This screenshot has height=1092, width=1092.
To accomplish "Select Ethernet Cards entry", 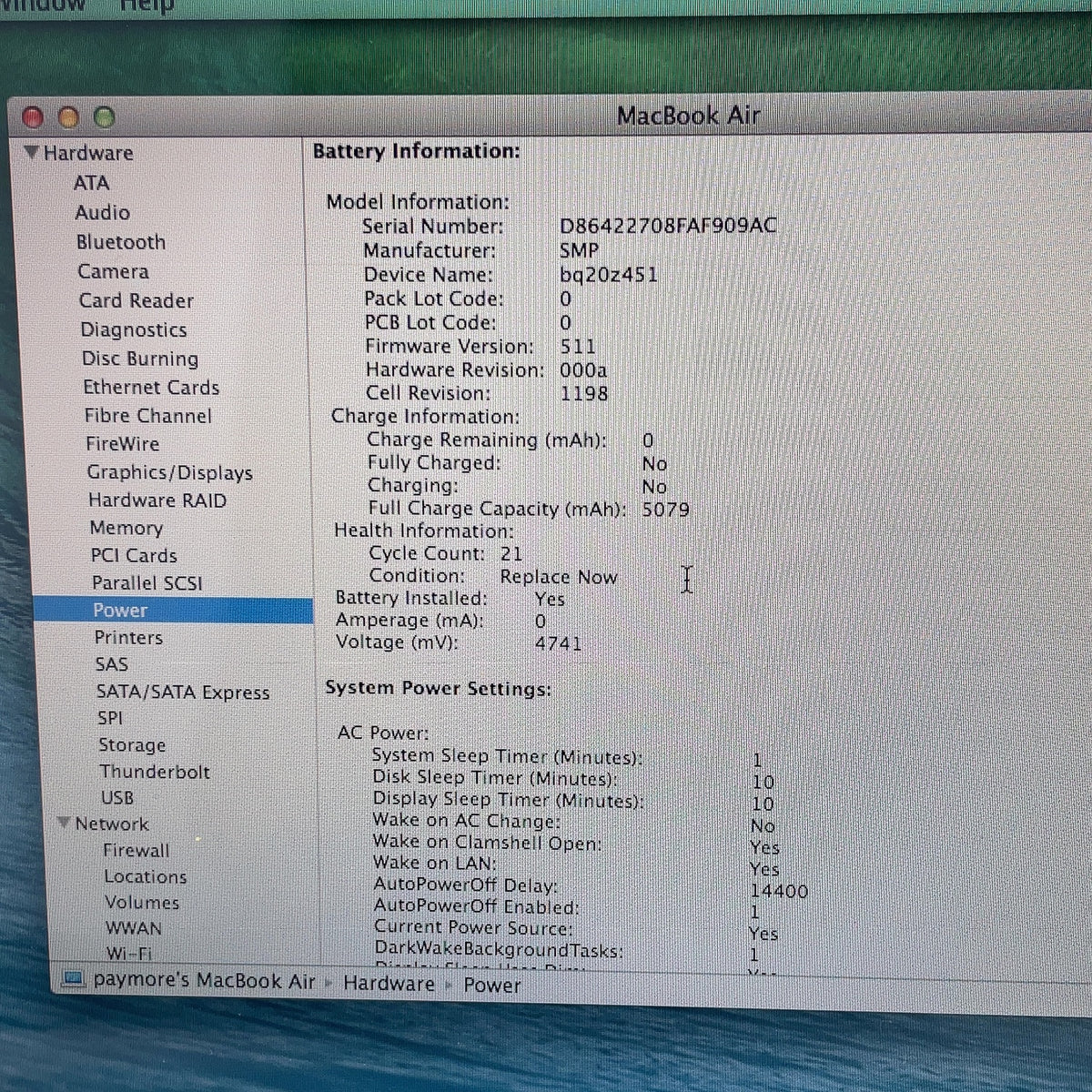I will (151, 387).
